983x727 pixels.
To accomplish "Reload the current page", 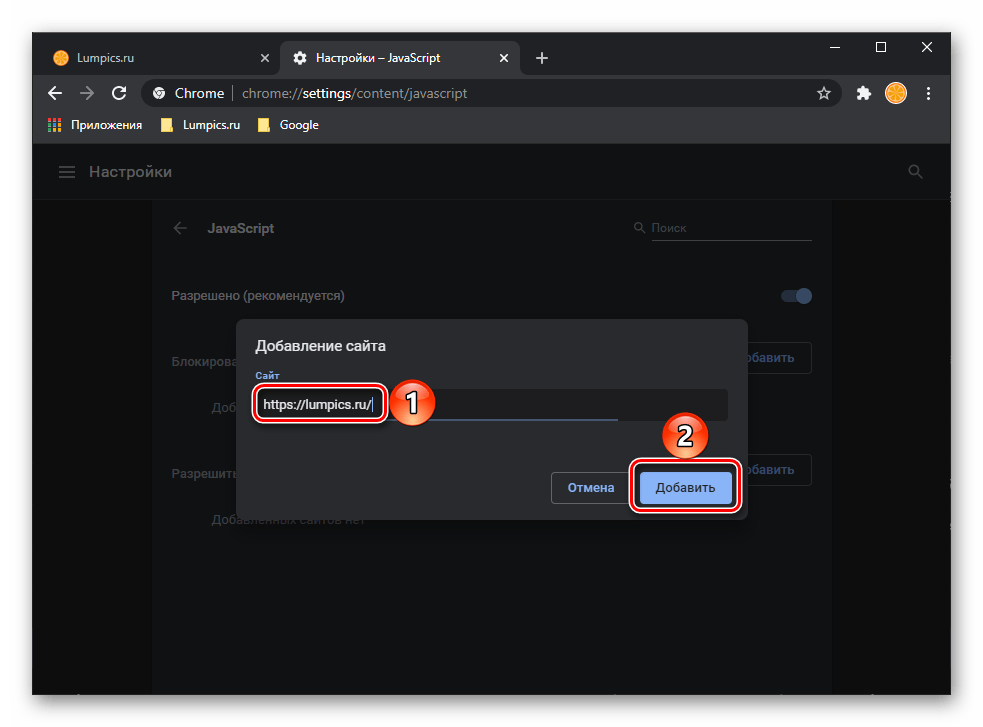I will [119, 93].
